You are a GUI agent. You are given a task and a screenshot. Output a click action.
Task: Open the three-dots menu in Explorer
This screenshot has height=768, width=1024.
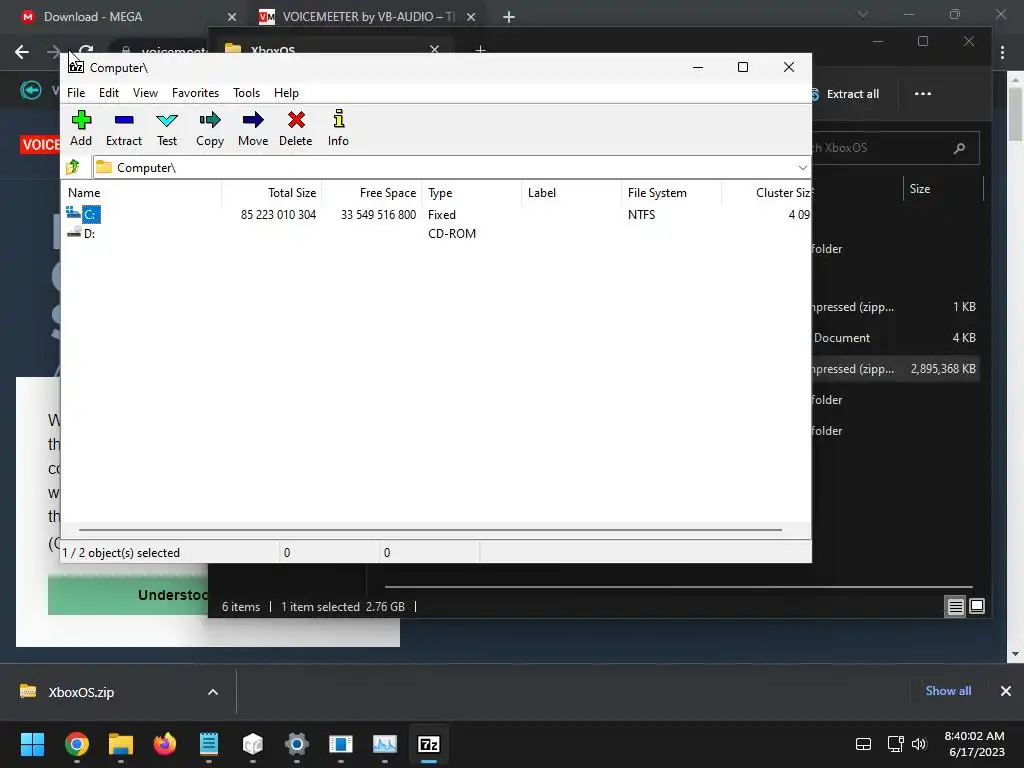coord(923,94)
